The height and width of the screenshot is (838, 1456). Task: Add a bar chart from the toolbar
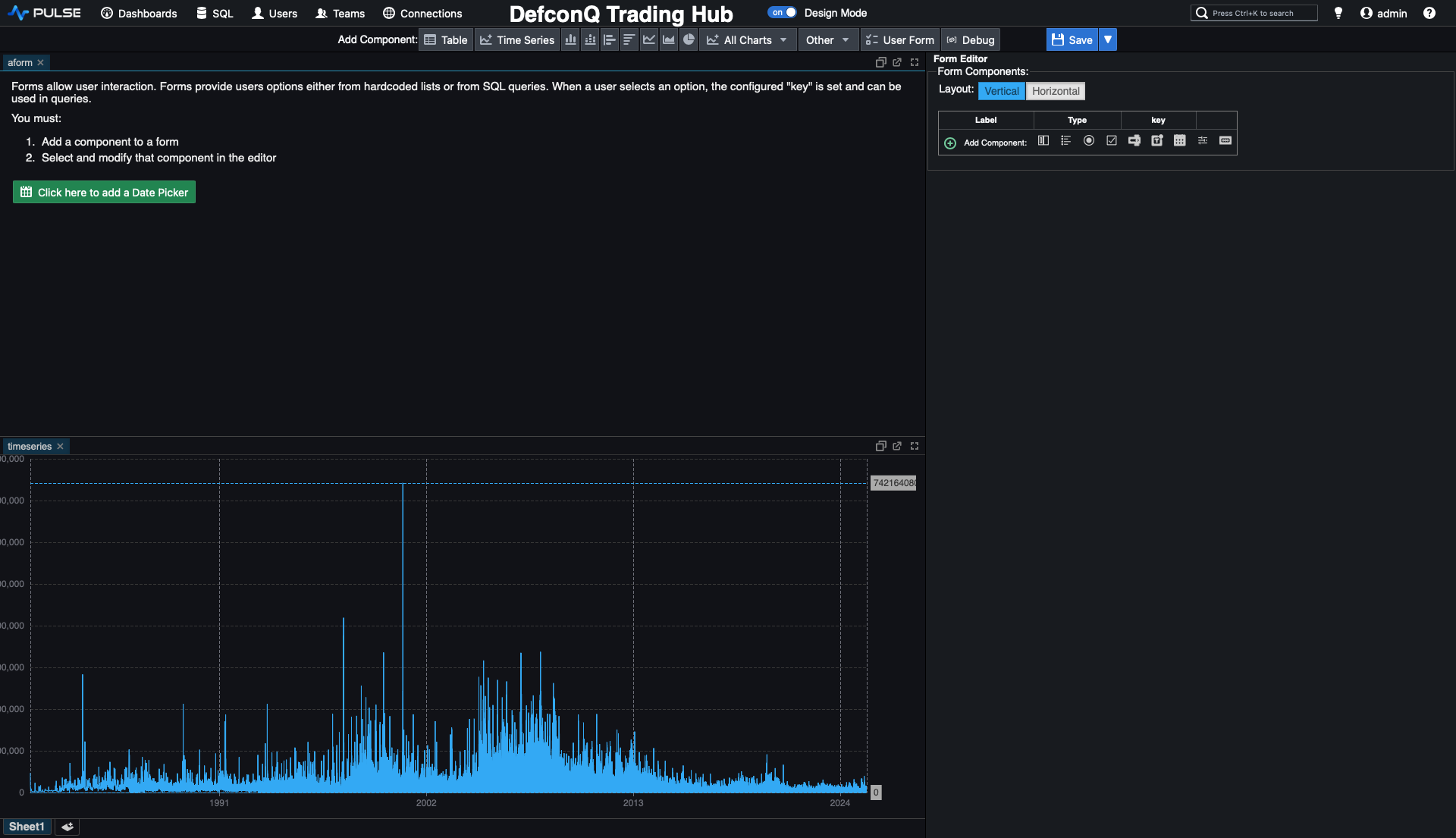[x=570, y=39]
